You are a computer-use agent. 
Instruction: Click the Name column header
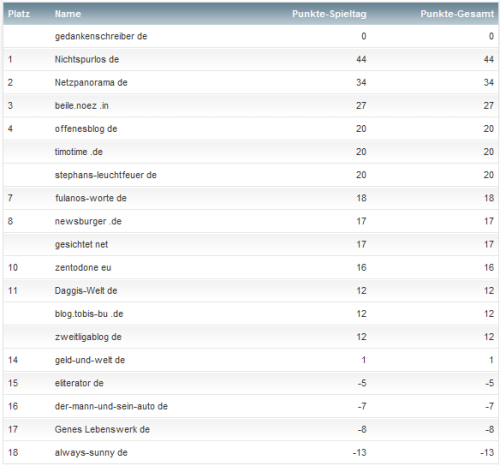[x=68, y=14]
